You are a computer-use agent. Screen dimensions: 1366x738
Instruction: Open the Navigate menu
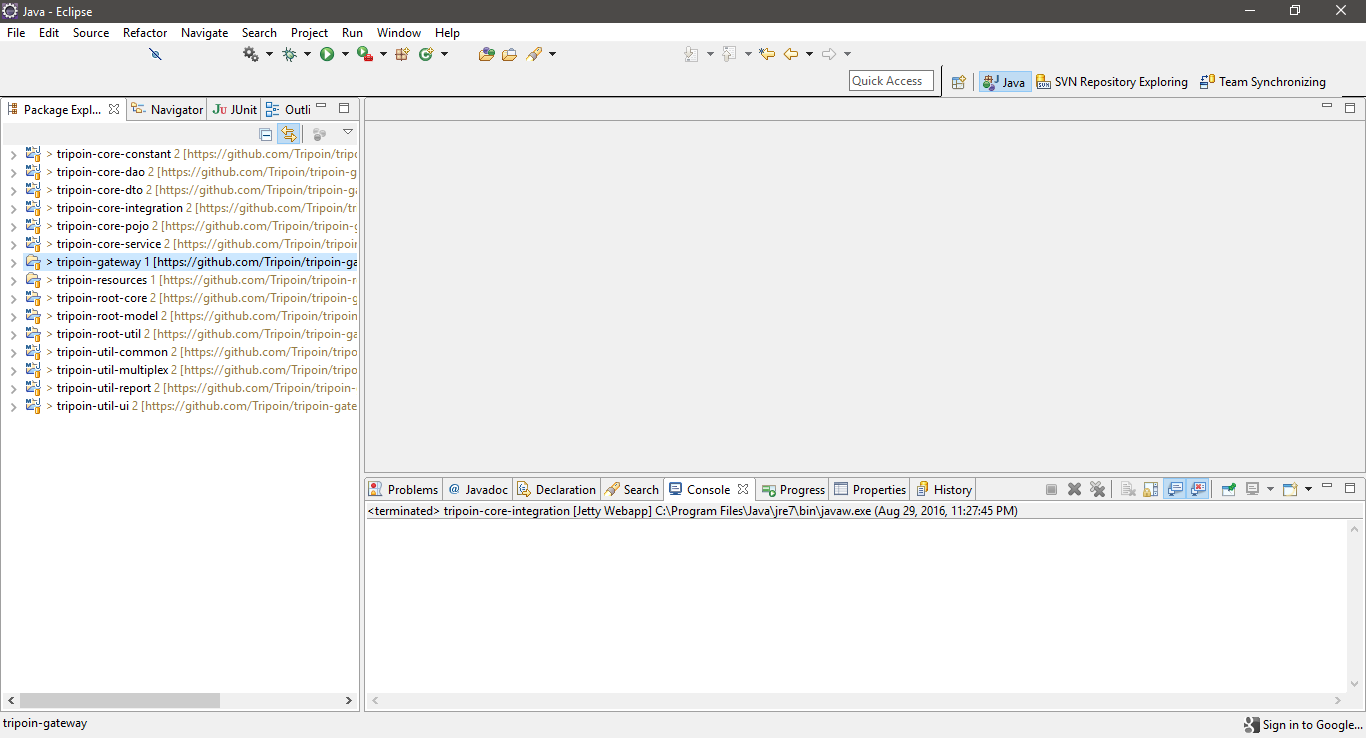click(204, 33)
